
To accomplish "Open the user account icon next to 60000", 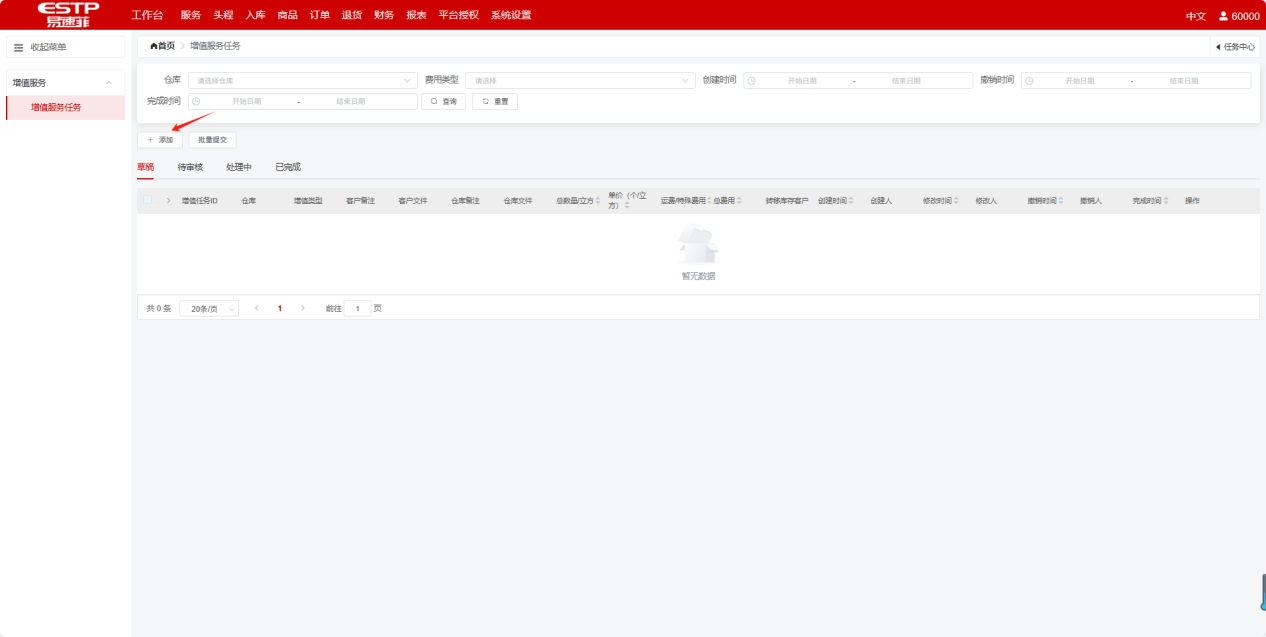I will click(x=1222, y=16).
